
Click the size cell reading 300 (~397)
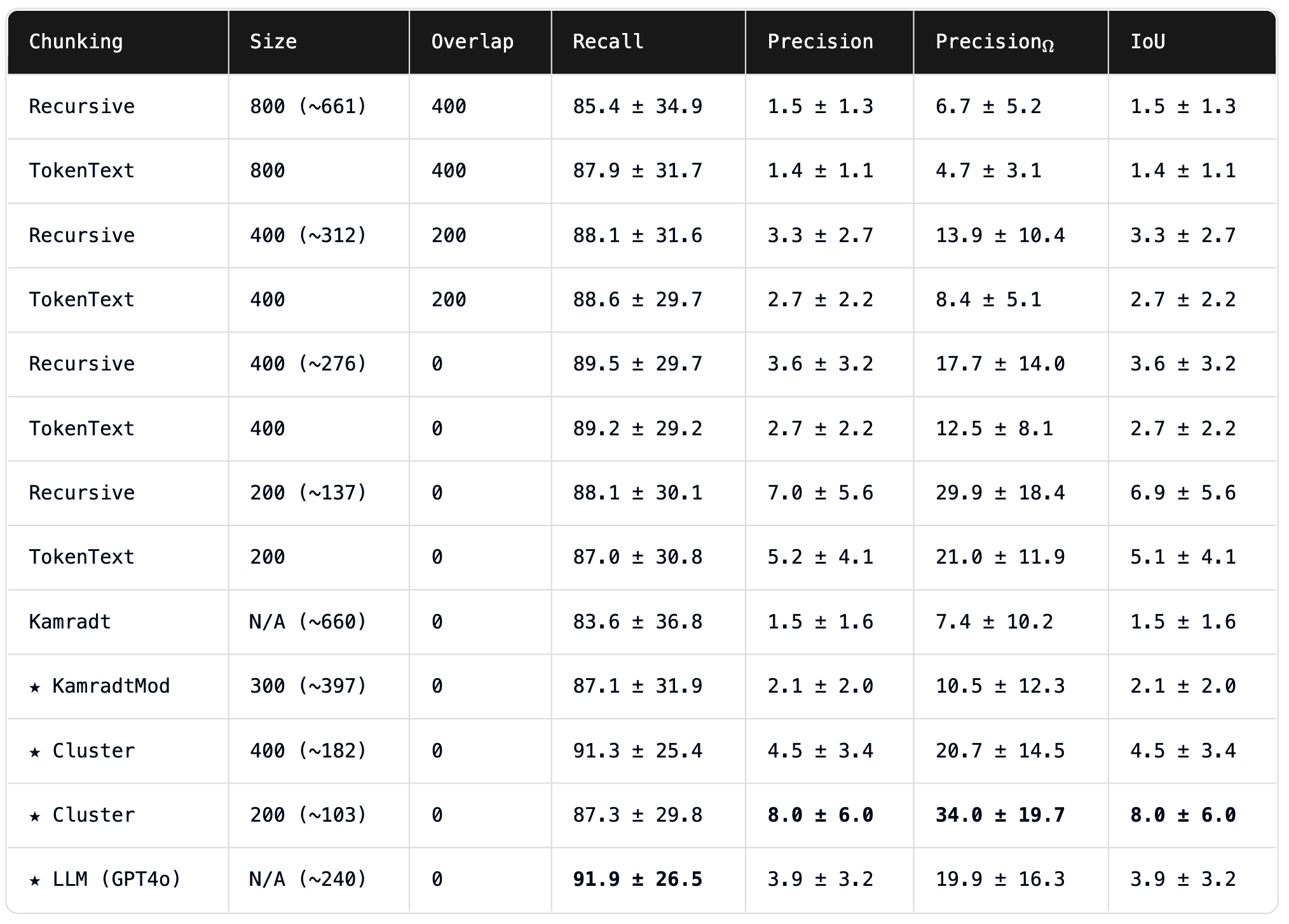tap(308, 686)
